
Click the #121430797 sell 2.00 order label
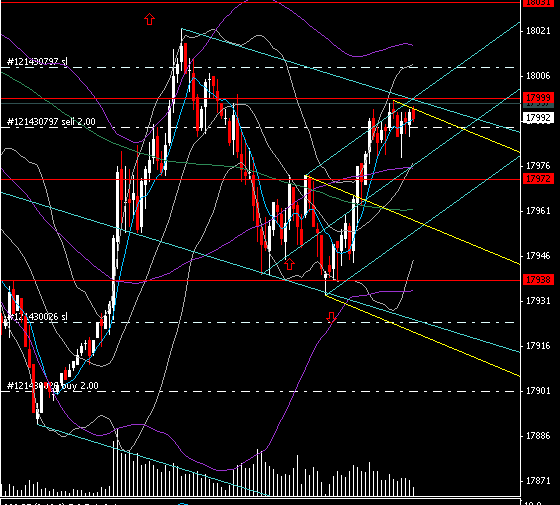coord(51,122)
